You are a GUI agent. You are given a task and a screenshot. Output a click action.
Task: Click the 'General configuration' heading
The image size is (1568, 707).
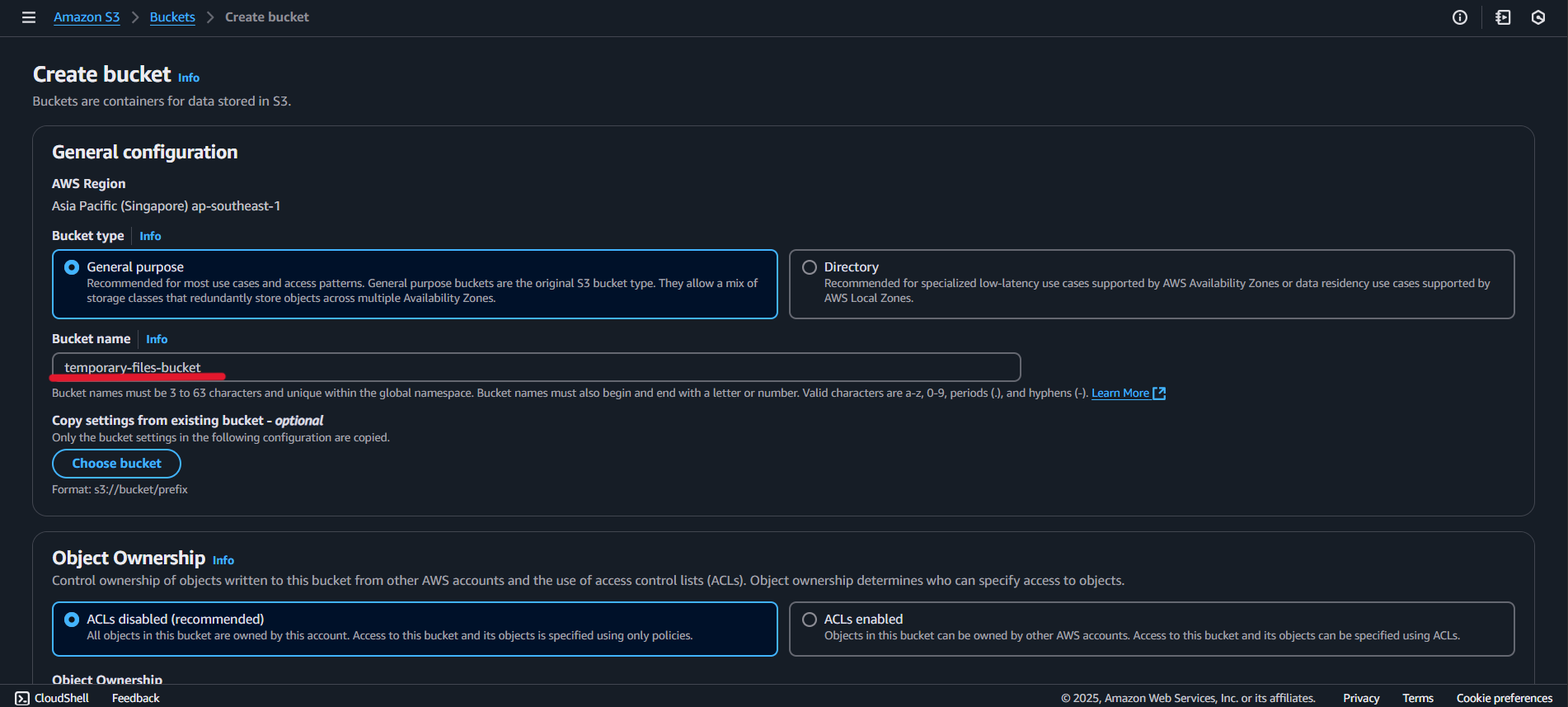coord(145,152)
